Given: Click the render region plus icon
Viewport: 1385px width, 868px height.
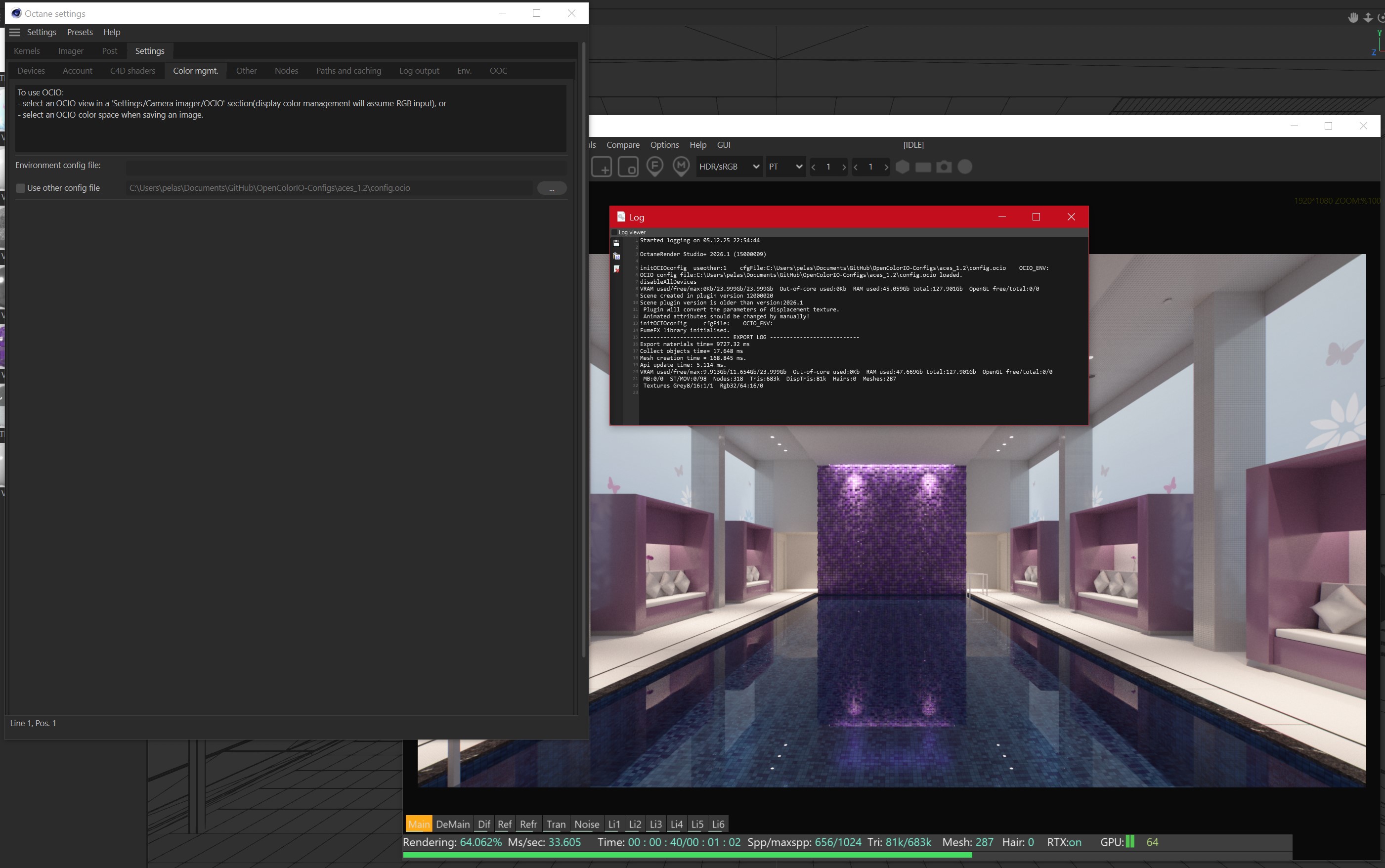Looking at the screenshot, I should pyautogui.click(x=602, y=167).
